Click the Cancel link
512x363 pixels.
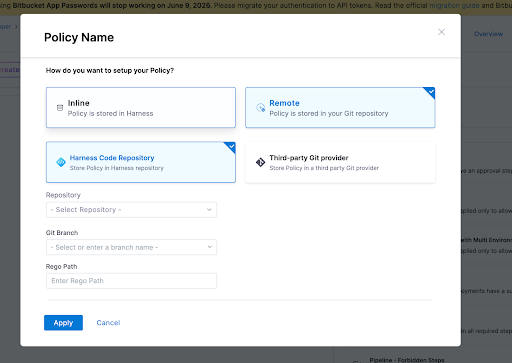tap(108, 323)
